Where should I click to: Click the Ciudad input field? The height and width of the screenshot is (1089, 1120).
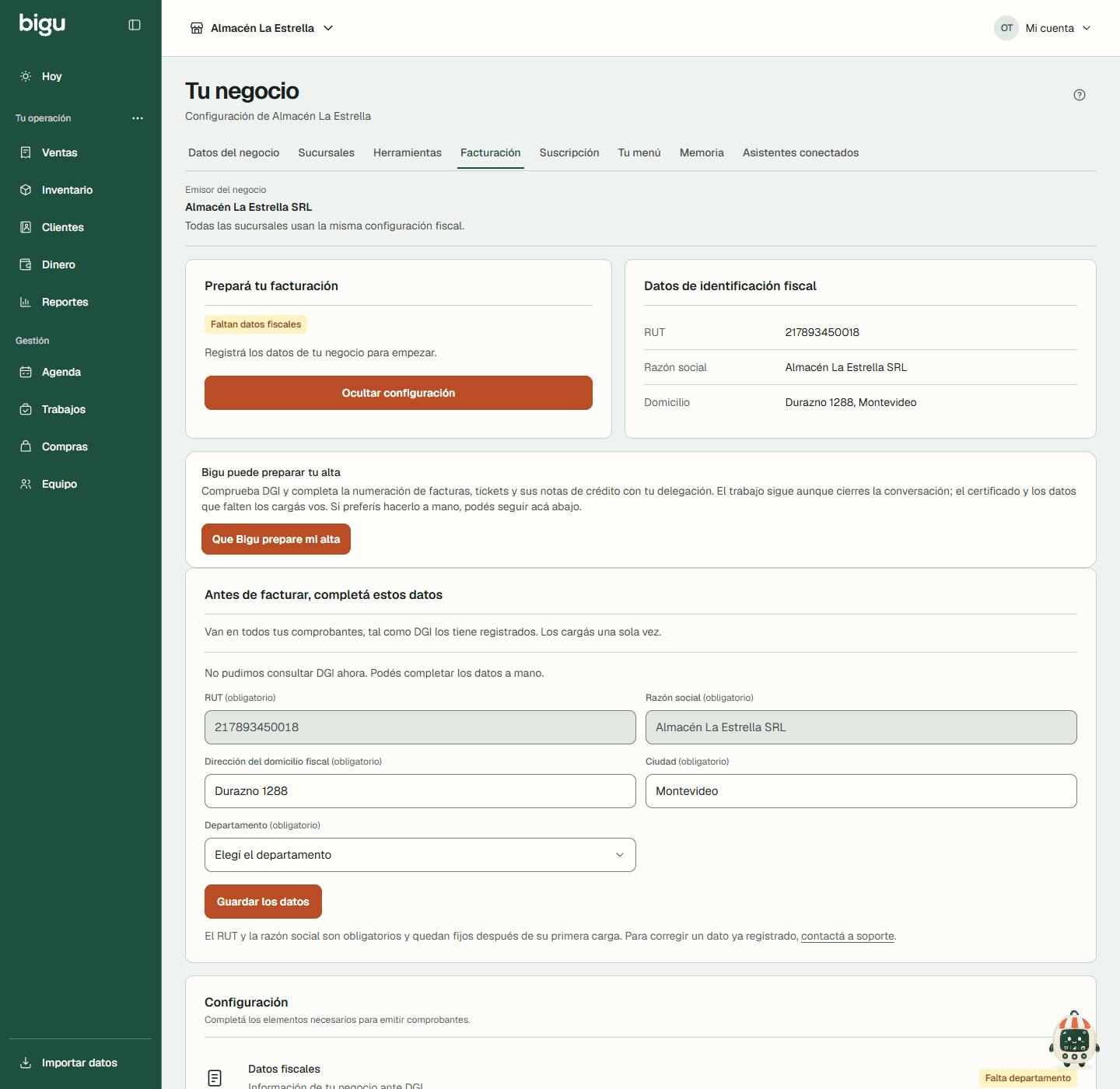pos(861,791)
